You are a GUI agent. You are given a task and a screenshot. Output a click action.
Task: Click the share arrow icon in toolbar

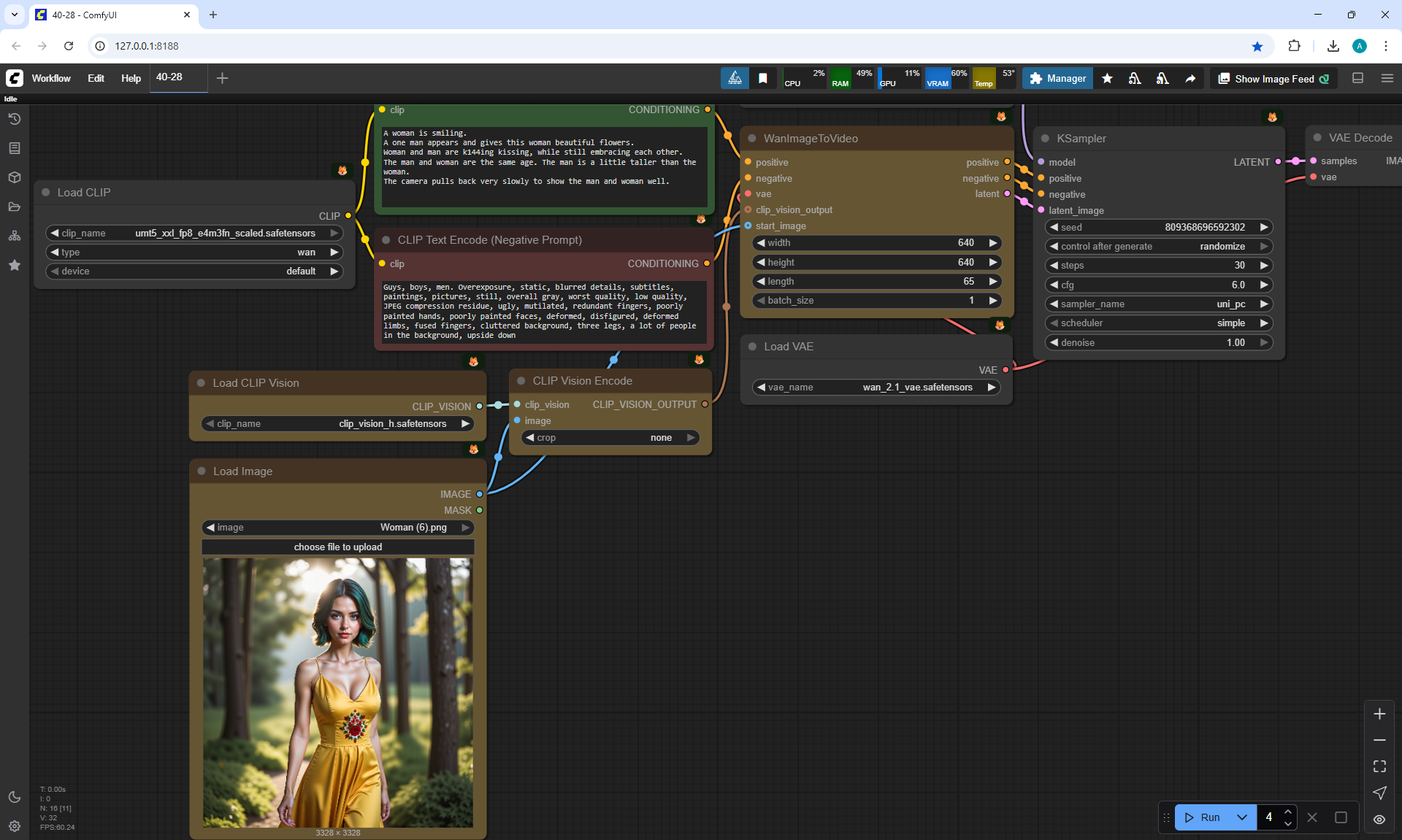pyautogui.click(x=1190, y=79)
